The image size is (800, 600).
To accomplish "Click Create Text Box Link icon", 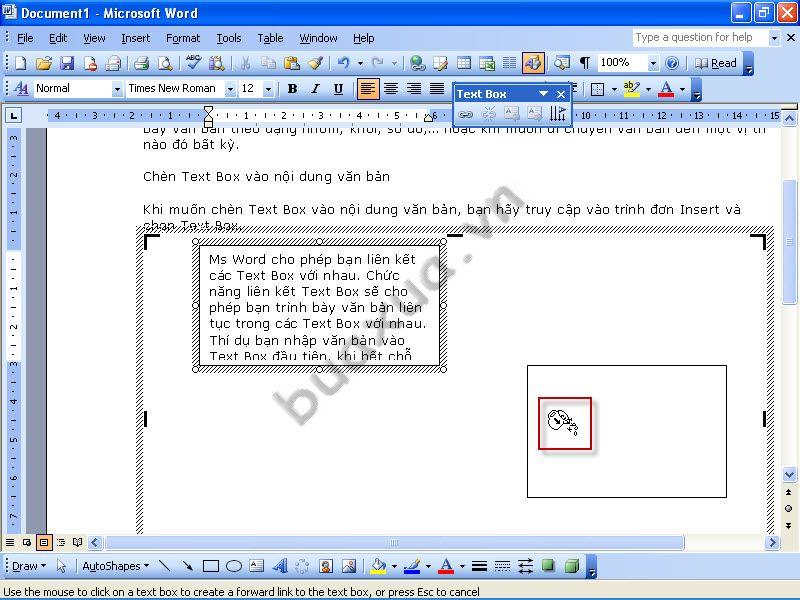I will coord(465,114).
